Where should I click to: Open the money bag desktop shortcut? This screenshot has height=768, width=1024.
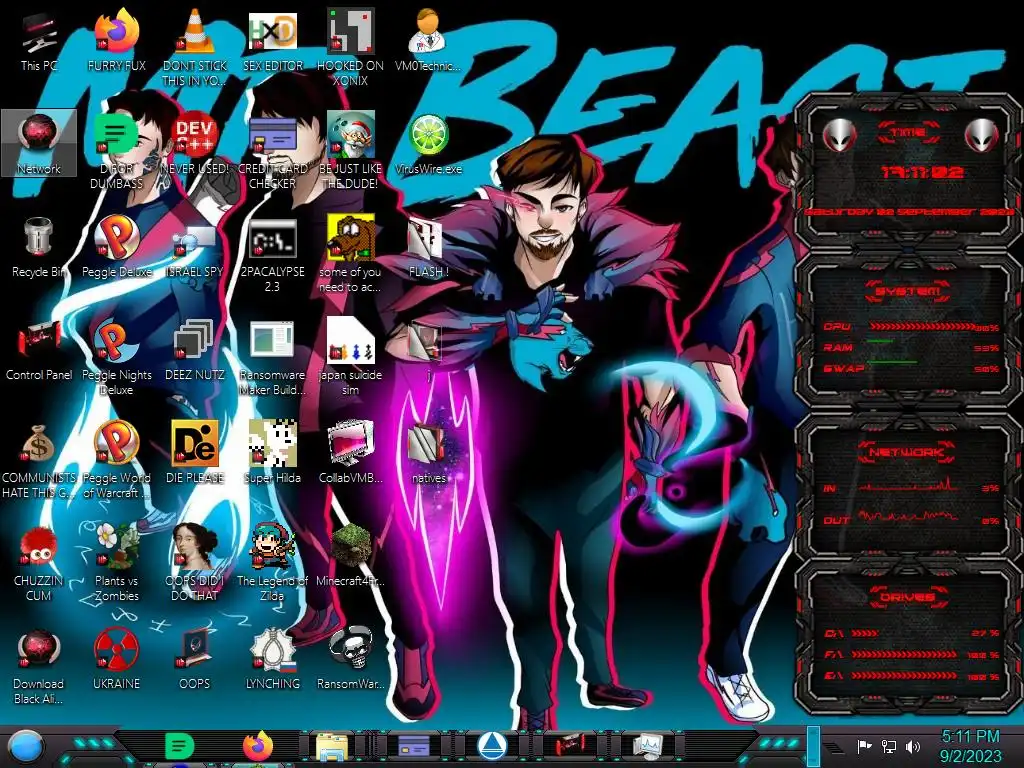[x=39, y=459]
